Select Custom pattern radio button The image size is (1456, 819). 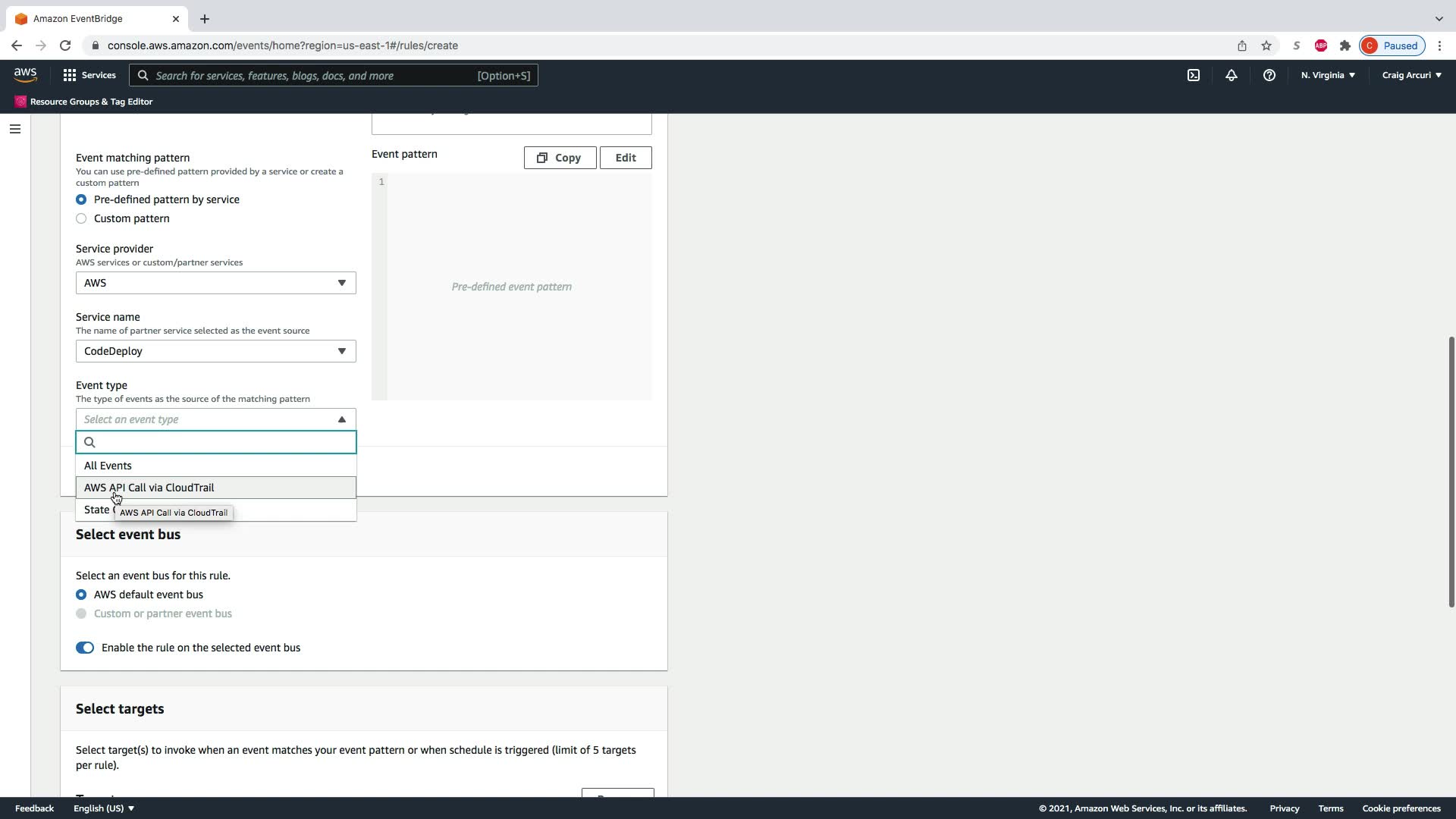coord(81,218)
